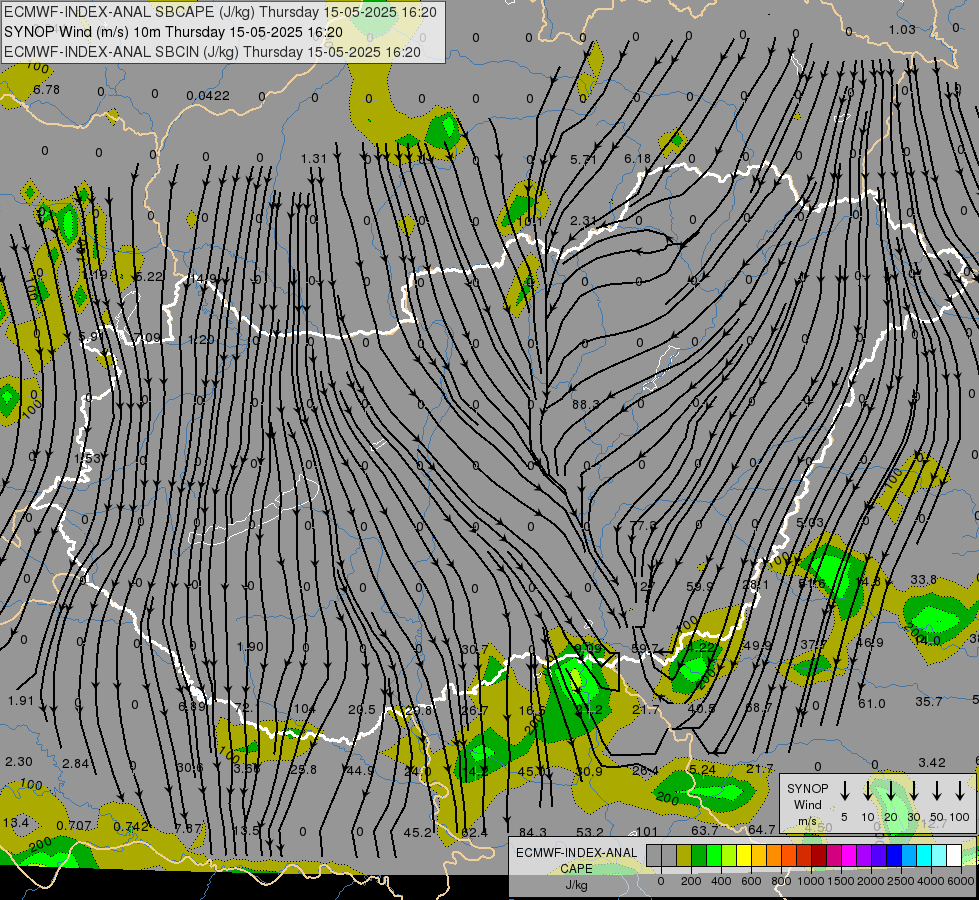The height and width of the screenshot is (900, 979).
Task: Click the wind arrow above 50 in the SYNOP Wind legend
Action: coord(937,790)
